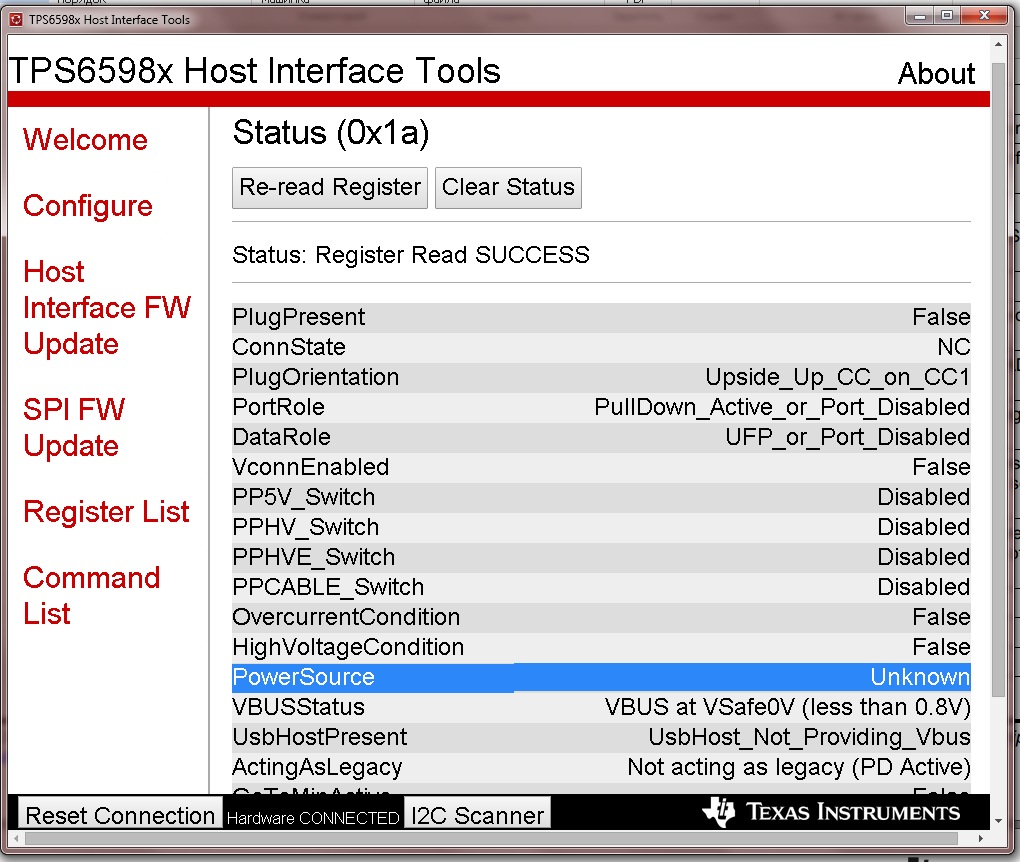Select the PlugPresent status row
Image resolution: width=1020 pixels, height=862 pixels.
pyautogui.click(x=600, y=317)
